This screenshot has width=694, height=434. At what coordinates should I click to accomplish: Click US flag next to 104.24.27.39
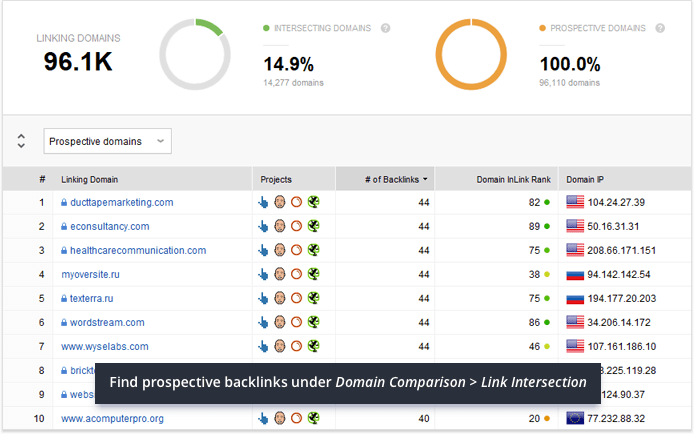coord(575,202)
